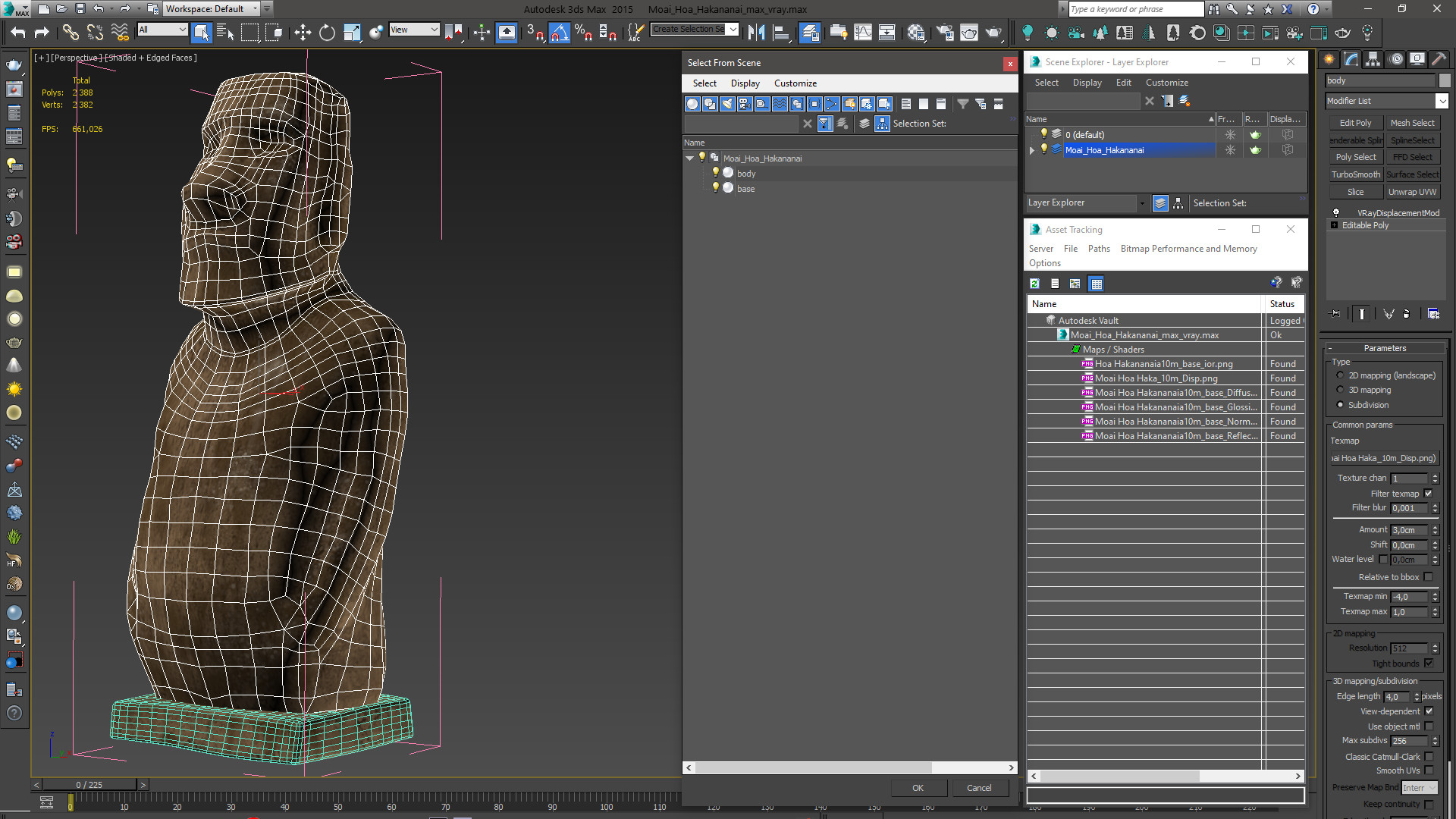The height and width of the screenshot is (819, 1456).
Task: Open the selection filter All dropdown
Action: [162, 30]
